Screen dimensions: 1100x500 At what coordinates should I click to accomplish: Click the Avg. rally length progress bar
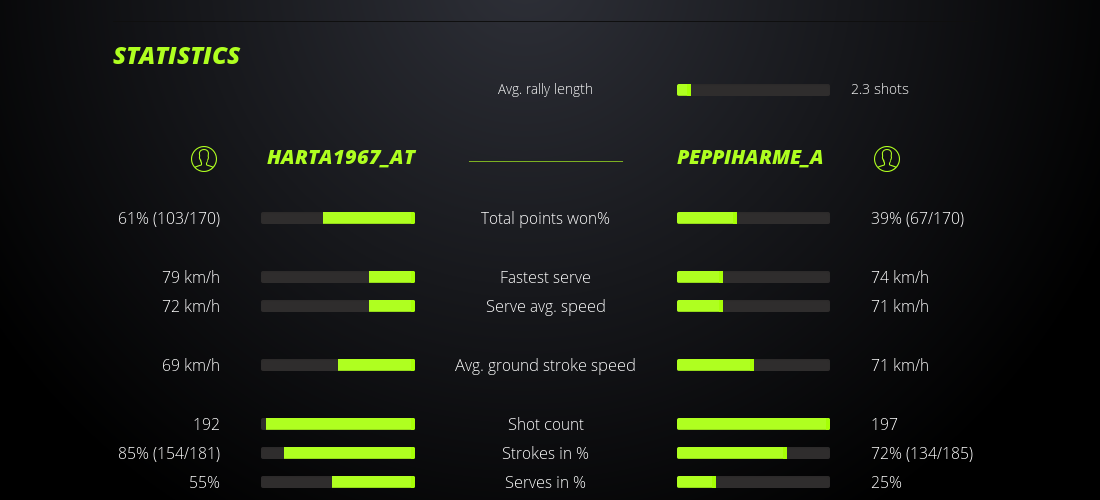(x=753, y=90)
